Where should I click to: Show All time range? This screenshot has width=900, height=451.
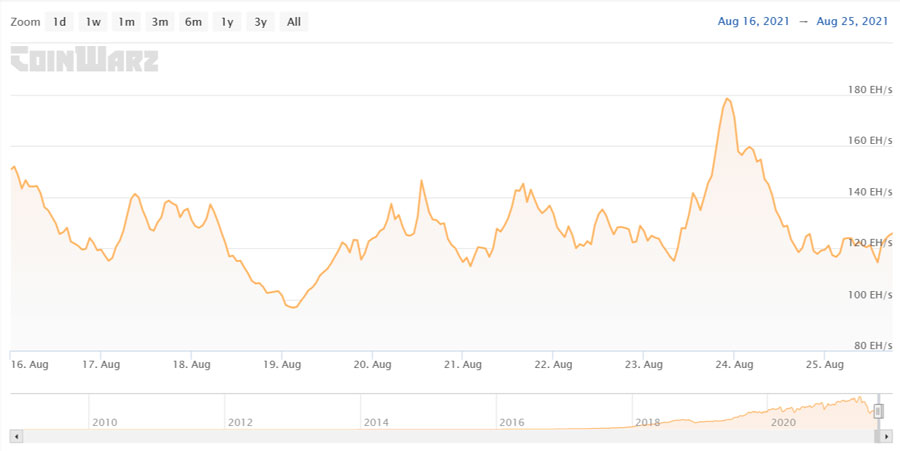tap(294, 22)
